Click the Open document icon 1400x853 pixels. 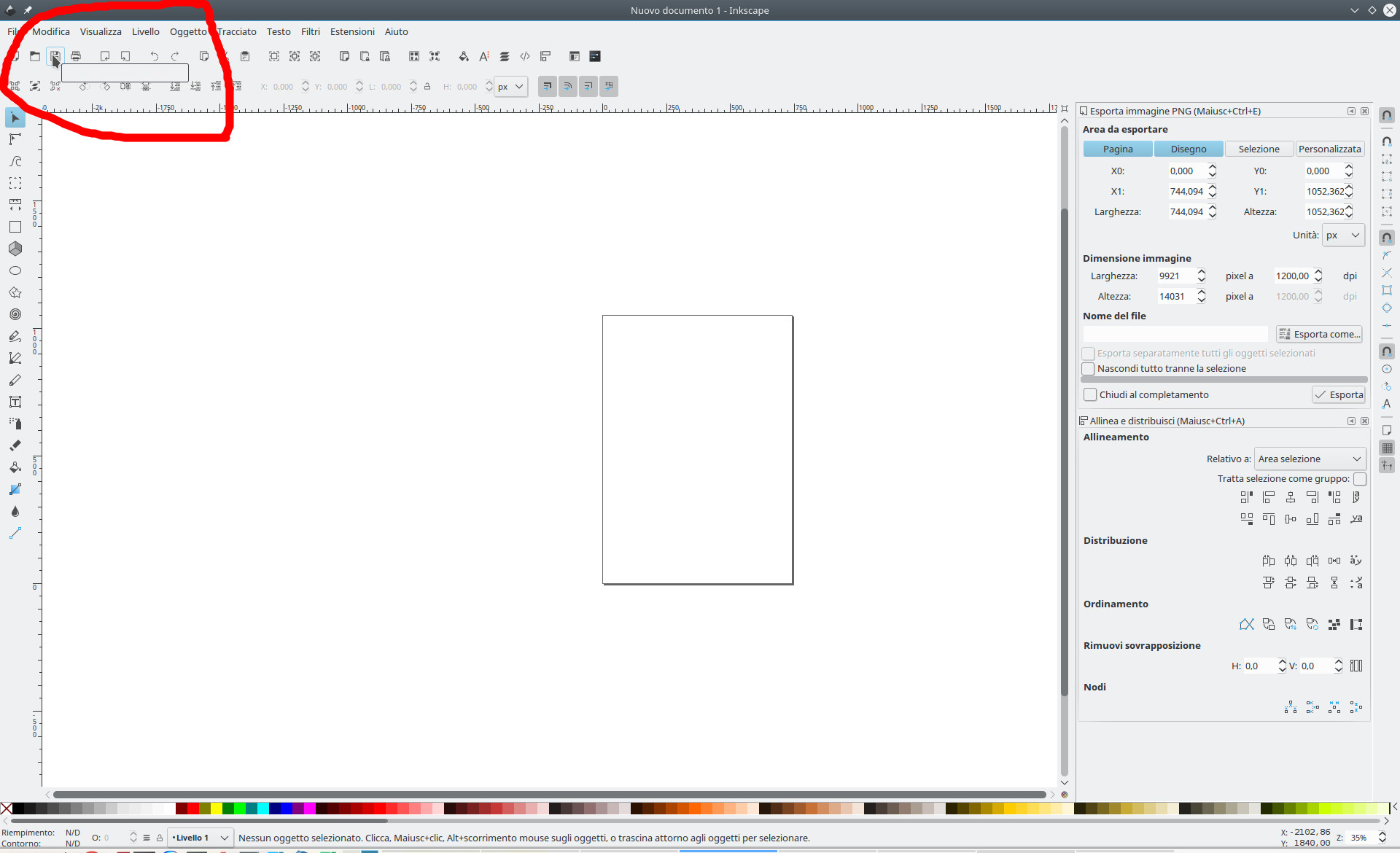34,56
